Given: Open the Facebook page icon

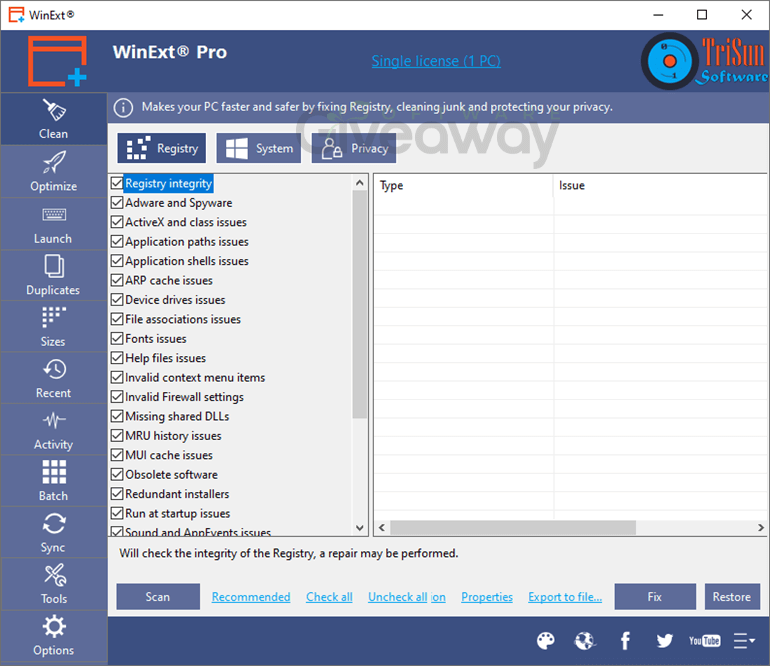Looking at the screenshot, I should pos(625,640).
